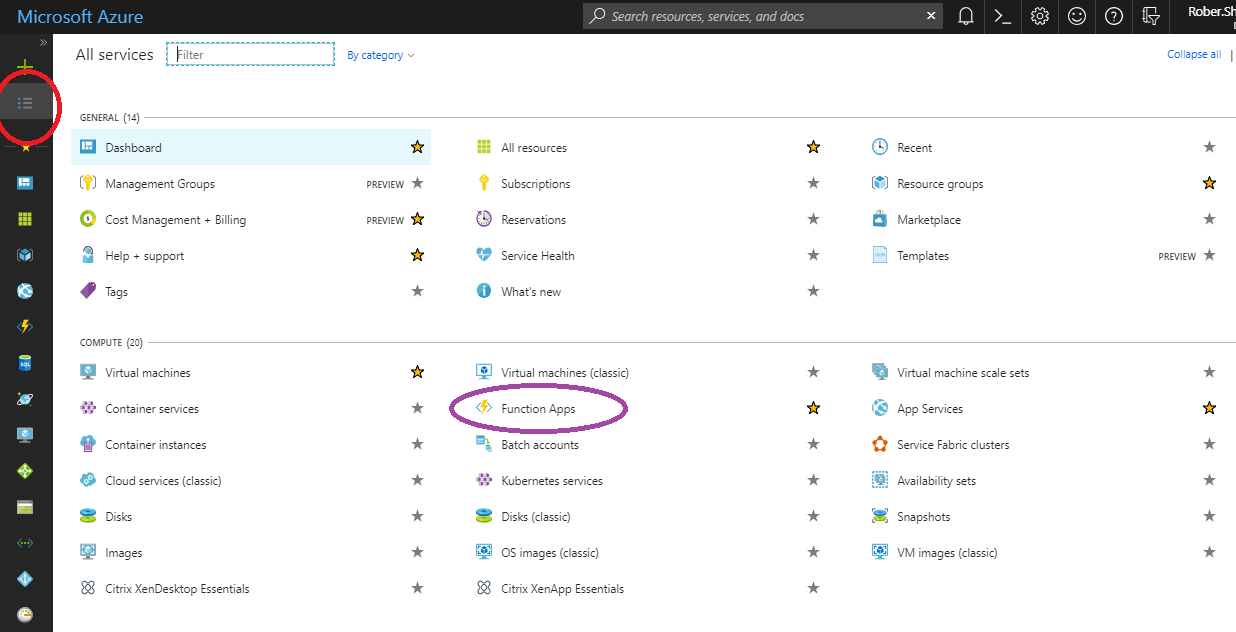This screenshot has width=1236, height=632.
Task: Open Batch accounts
Action: pyautogui.click(x=540, y=445)
